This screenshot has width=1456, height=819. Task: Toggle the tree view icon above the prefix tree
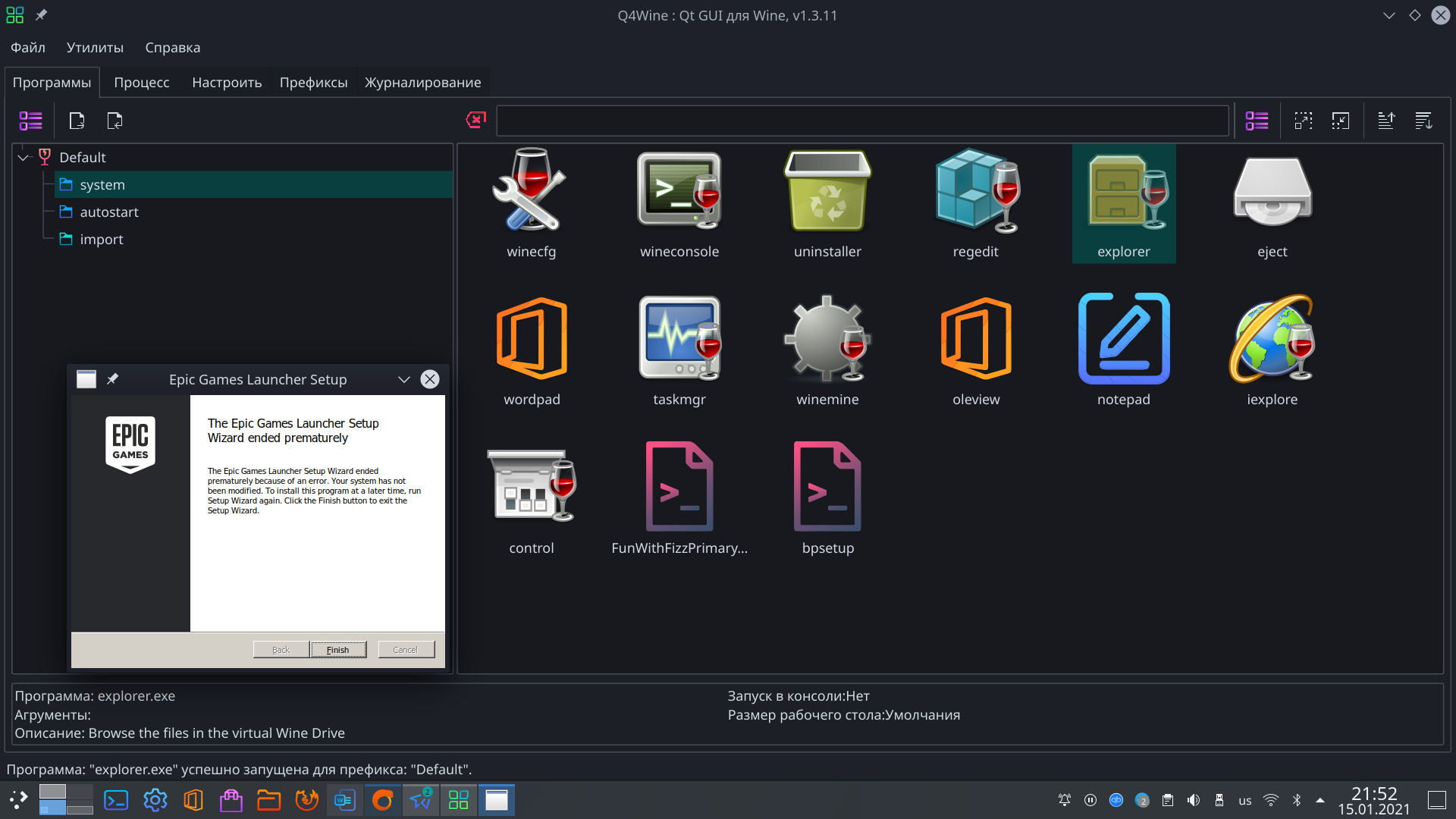click(31, 120)
